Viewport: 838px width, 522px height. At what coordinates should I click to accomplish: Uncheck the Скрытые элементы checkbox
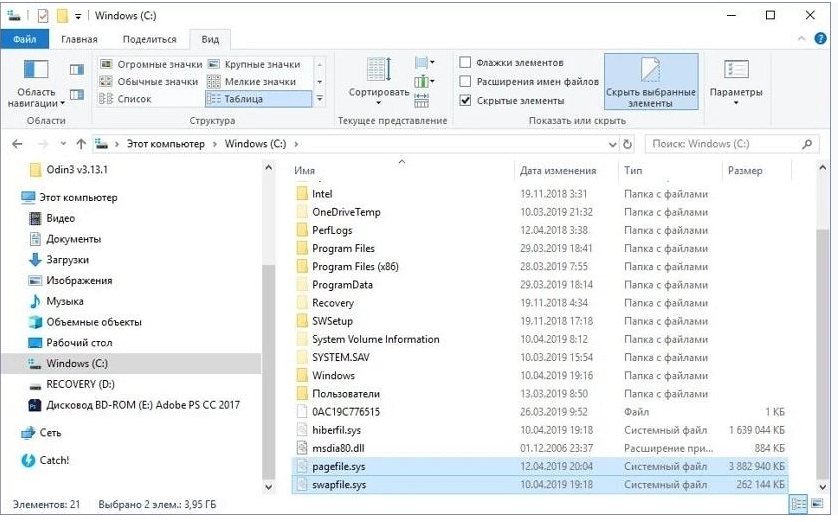[x=465, y=101]
